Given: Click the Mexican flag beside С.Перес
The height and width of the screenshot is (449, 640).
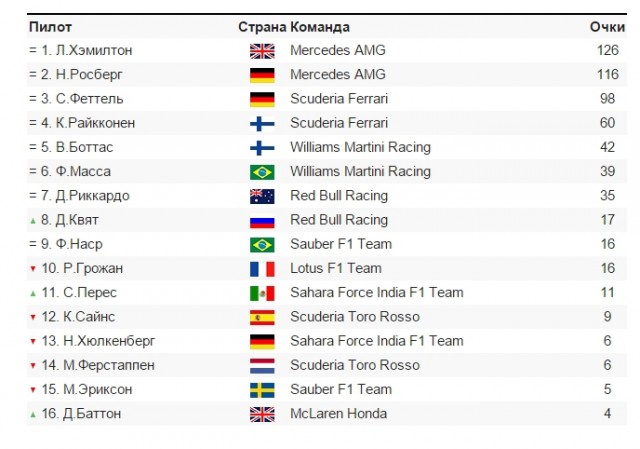Looking at the screenshot, I should 262,293.
